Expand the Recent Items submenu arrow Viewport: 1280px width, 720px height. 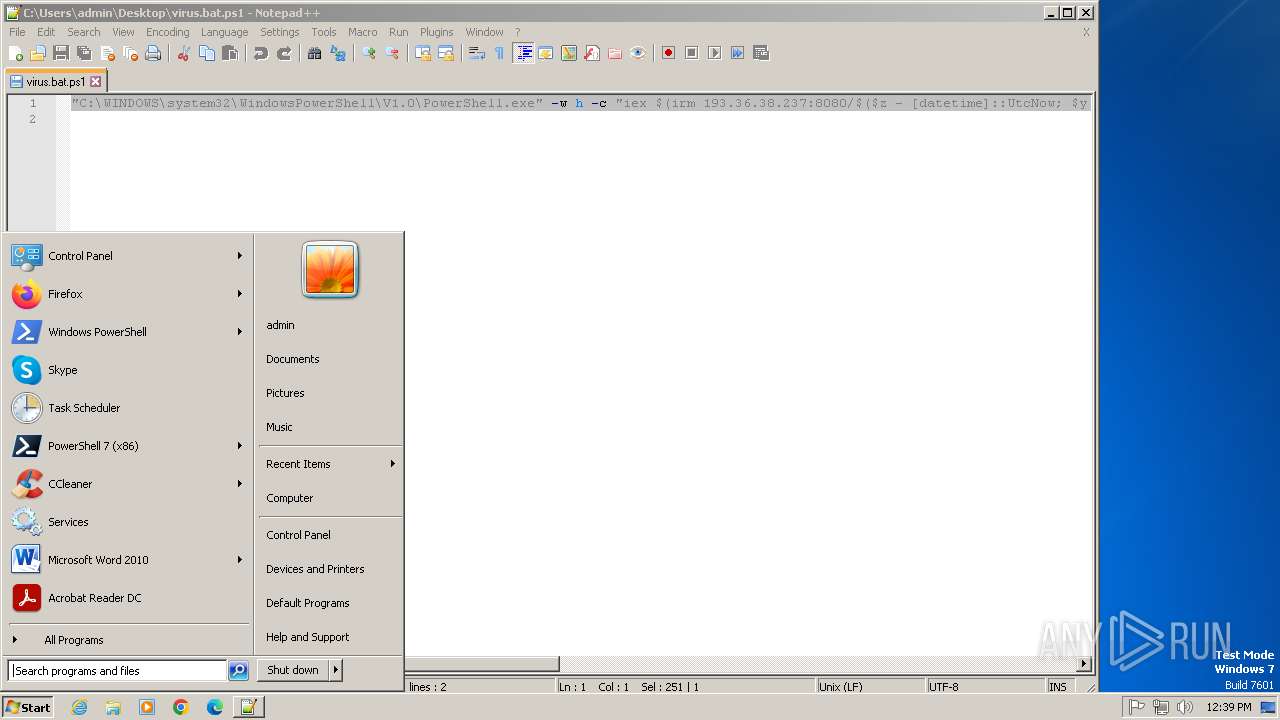point(393,464)
